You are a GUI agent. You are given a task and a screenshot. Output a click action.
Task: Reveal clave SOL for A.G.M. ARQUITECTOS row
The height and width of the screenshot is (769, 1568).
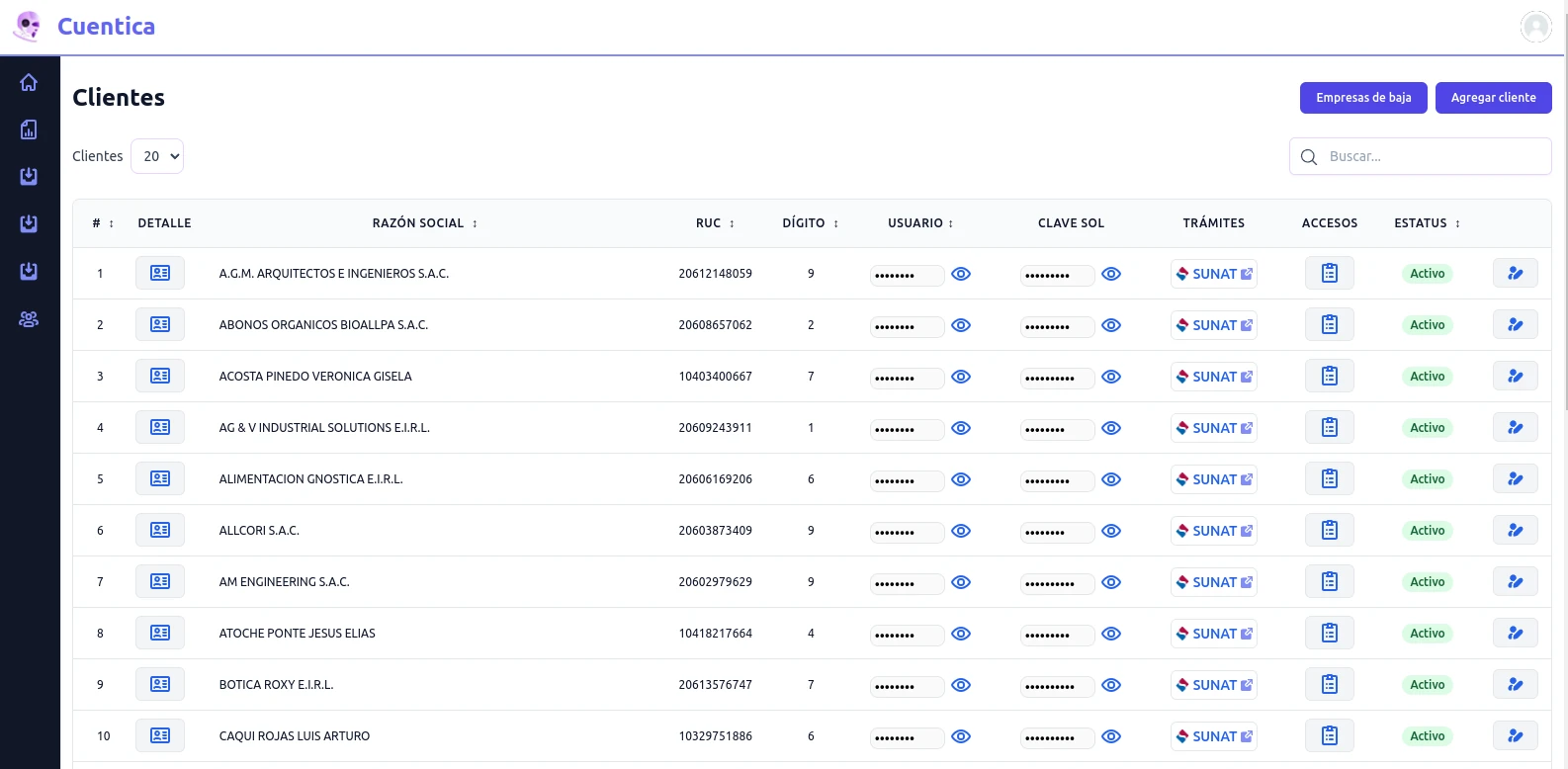pyautogui.click(x=1111, y=274)
